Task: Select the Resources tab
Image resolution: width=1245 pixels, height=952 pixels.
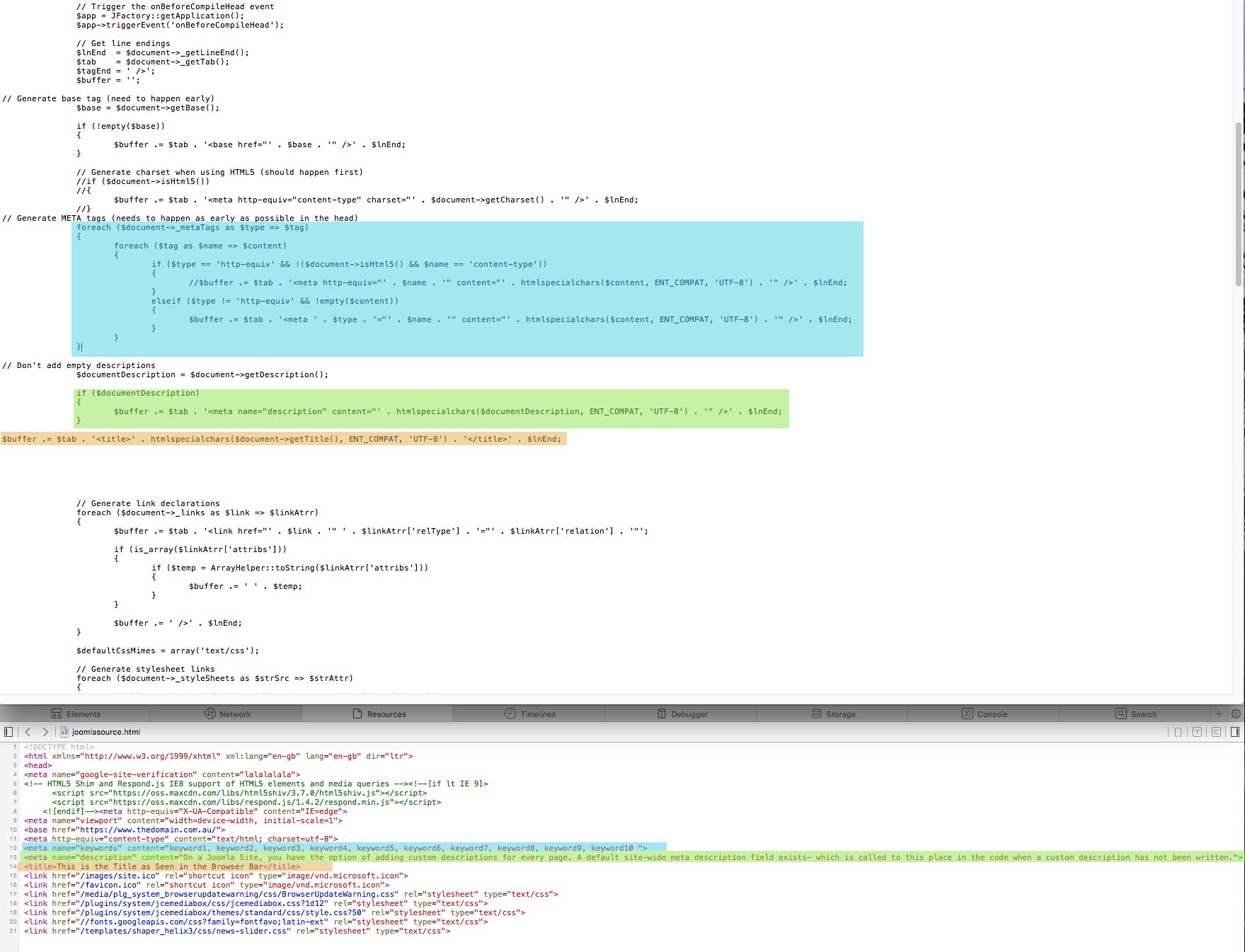Action: point(379,714)
